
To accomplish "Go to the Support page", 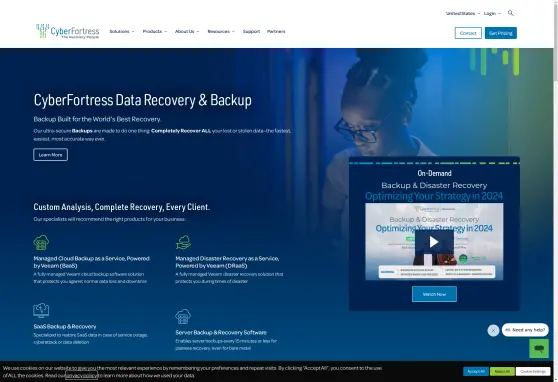I will [251, 31].
